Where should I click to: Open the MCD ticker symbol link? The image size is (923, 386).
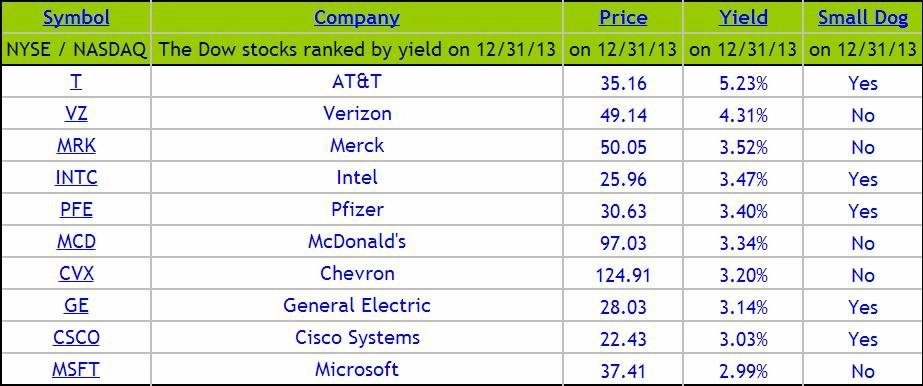point(76,241)
